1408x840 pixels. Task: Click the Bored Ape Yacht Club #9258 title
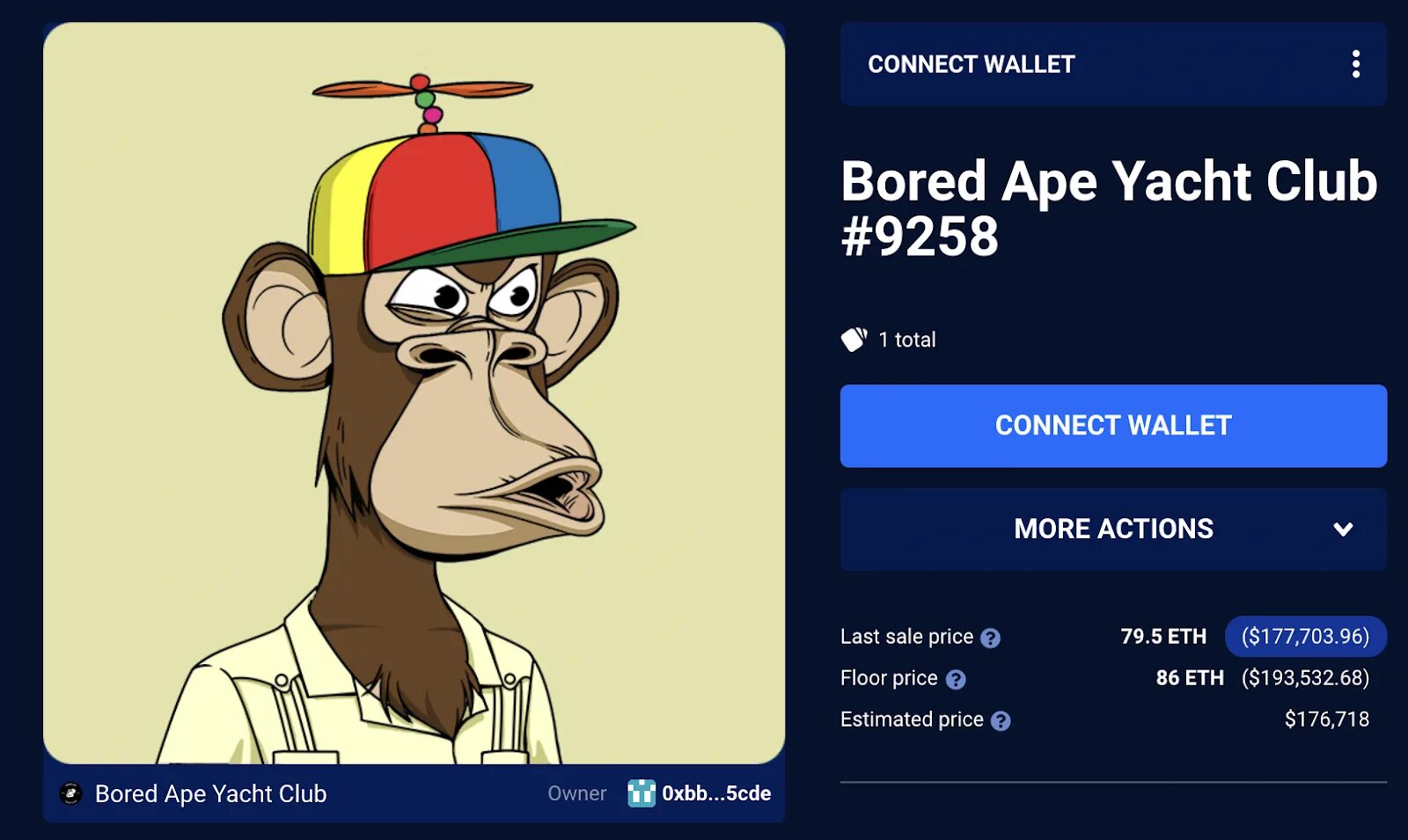click(x=1109, y=208)
